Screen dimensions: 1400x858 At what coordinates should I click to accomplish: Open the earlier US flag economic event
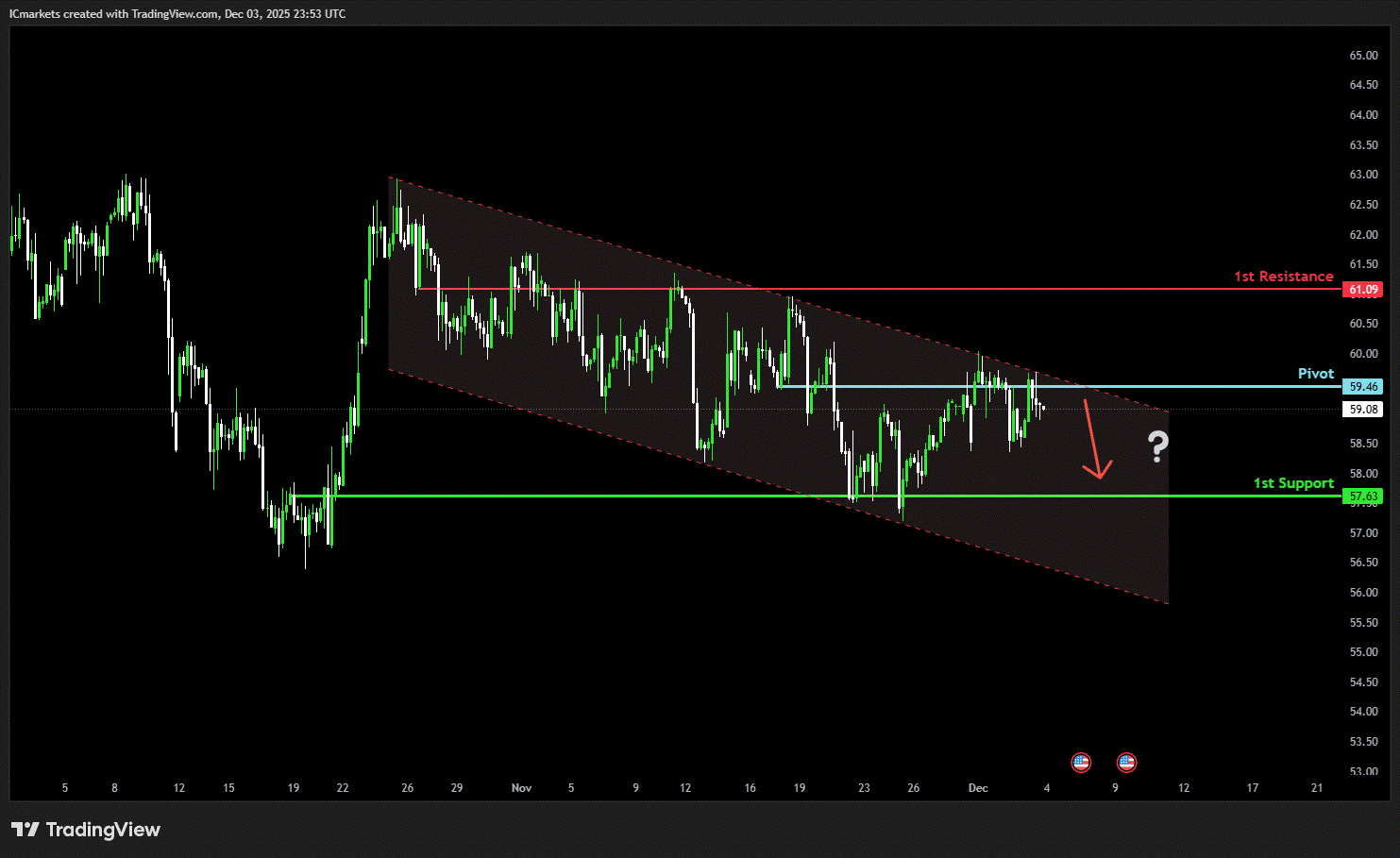[x=1081, y=762]
